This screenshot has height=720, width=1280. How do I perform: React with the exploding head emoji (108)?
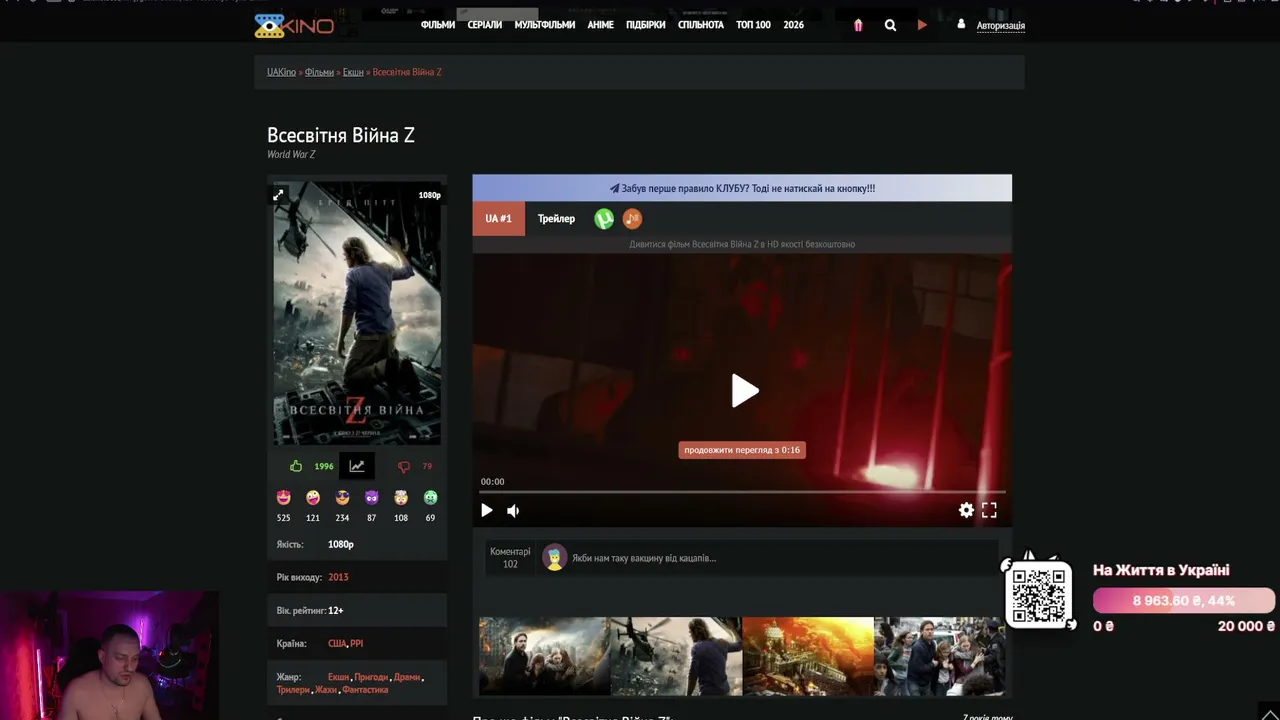tap(401, 497)
